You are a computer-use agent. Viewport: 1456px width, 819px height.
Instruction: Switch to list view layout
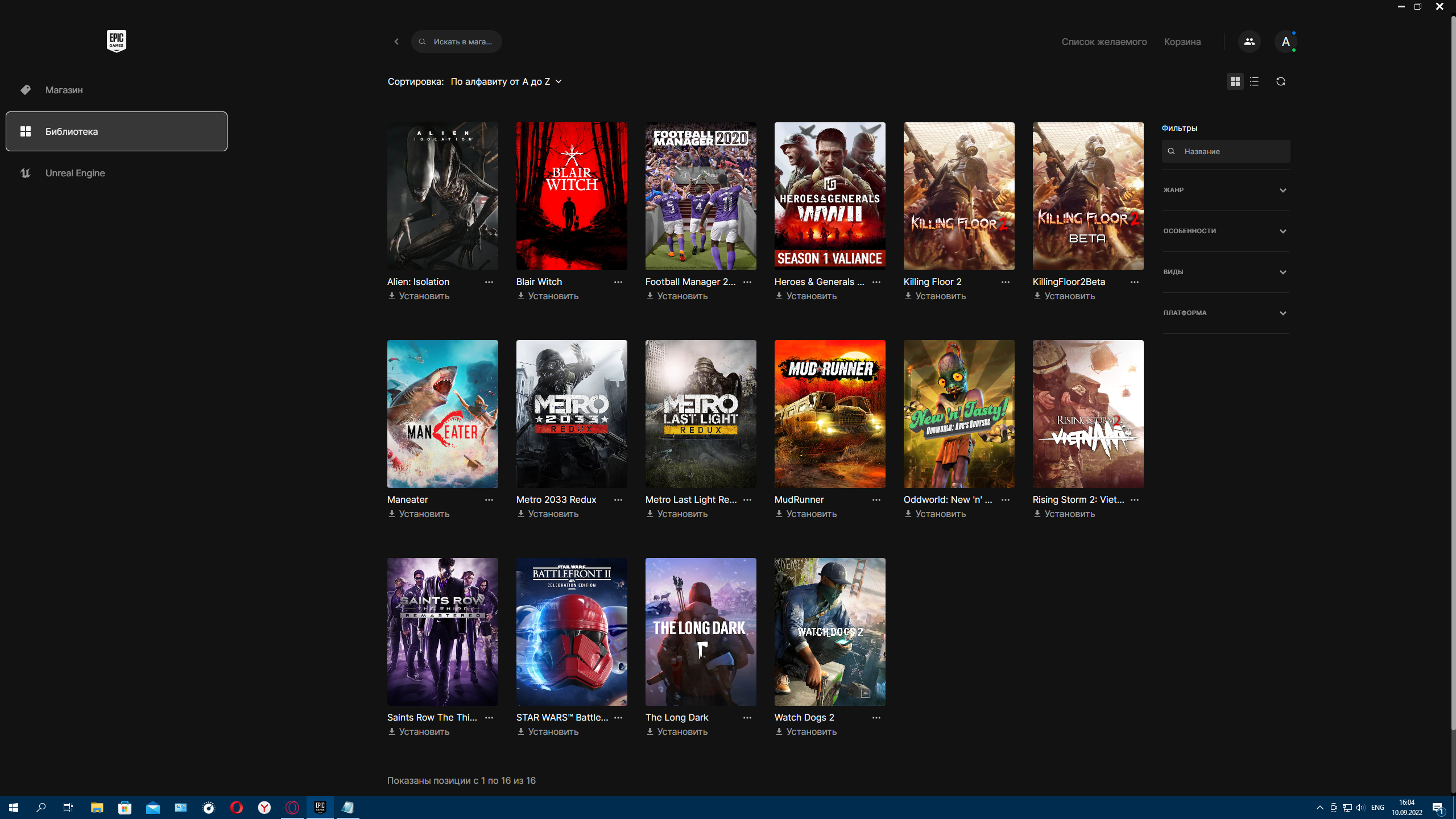pyautogui.click(x=1254, y=81)
